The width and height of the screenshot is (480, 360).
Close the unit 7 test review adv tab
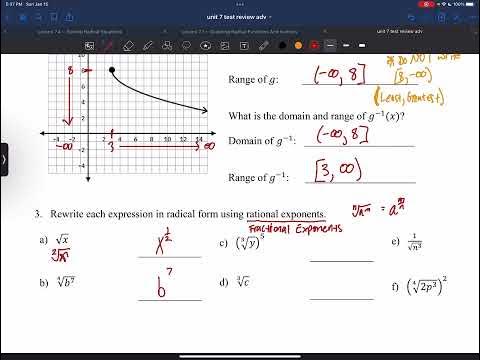coord(325,31)
